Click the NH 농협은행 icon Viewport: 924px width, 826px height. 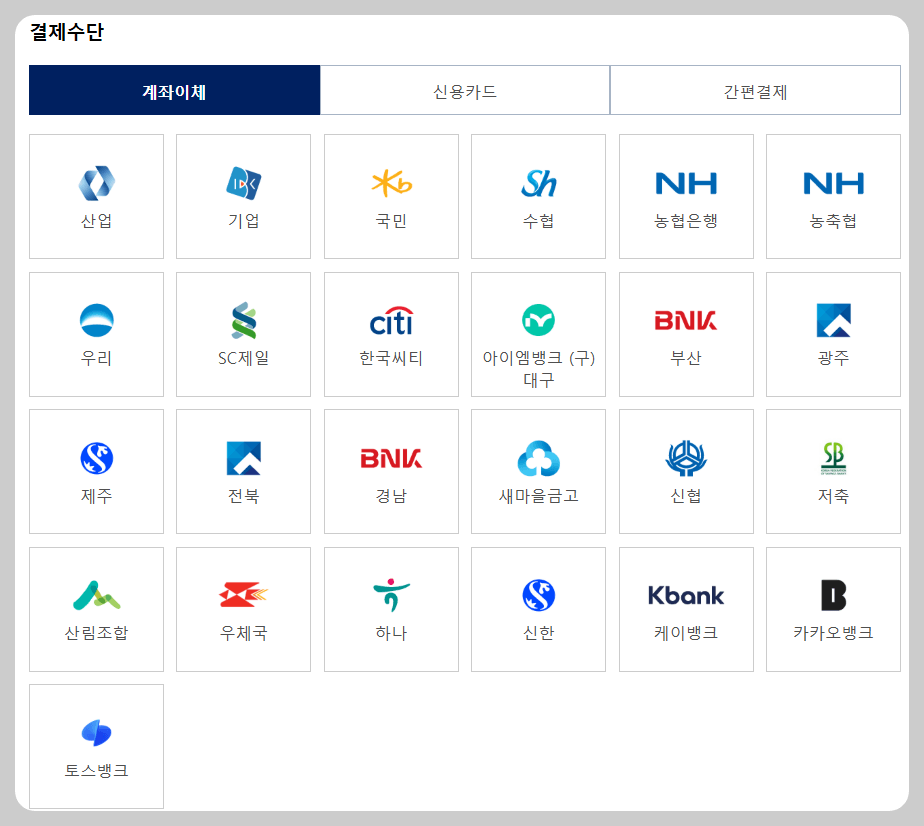(x=686, y=196)
